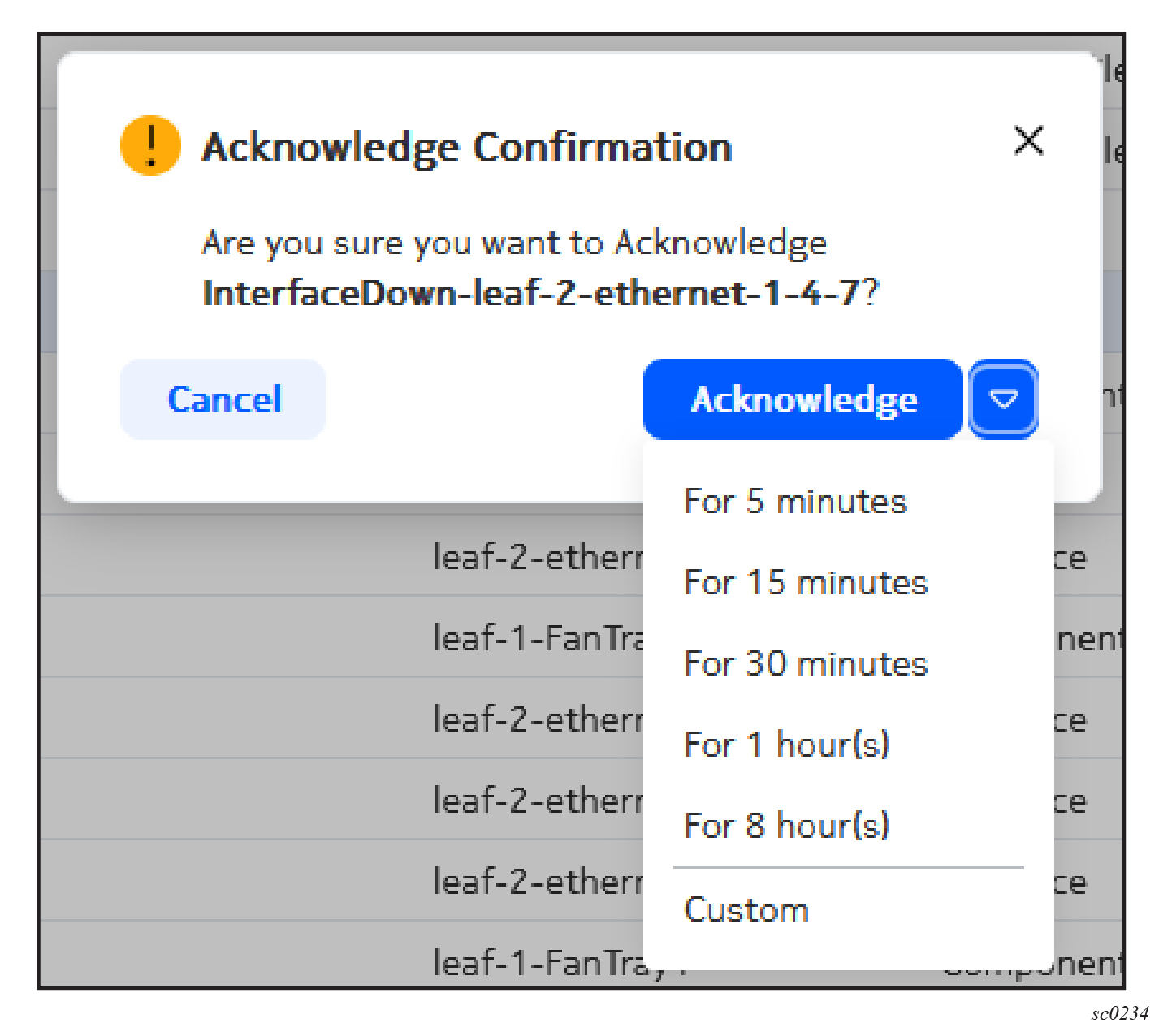Select the "For 15 minutes" option
This screenshot has width=1159, height=1036.
[x=805, y=583]
